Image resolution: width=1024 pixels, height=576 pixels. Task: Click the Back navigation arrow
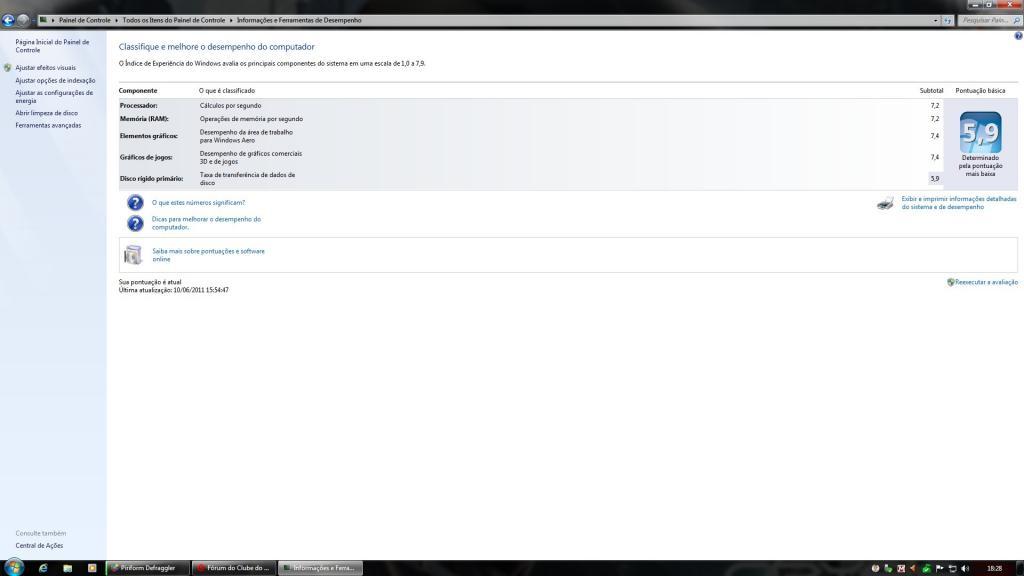8,20
